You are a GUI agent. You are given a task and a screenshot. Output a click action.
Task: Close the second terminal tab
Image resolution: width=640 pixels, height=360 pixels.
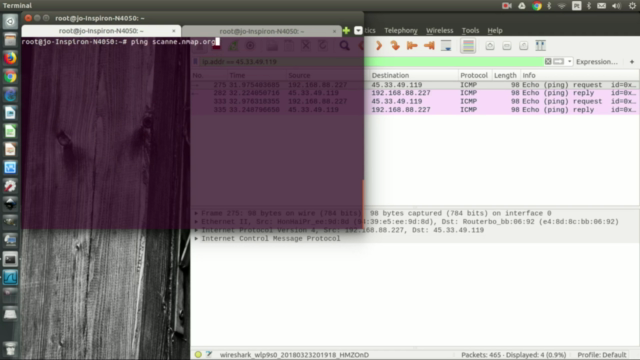(334, 31)
